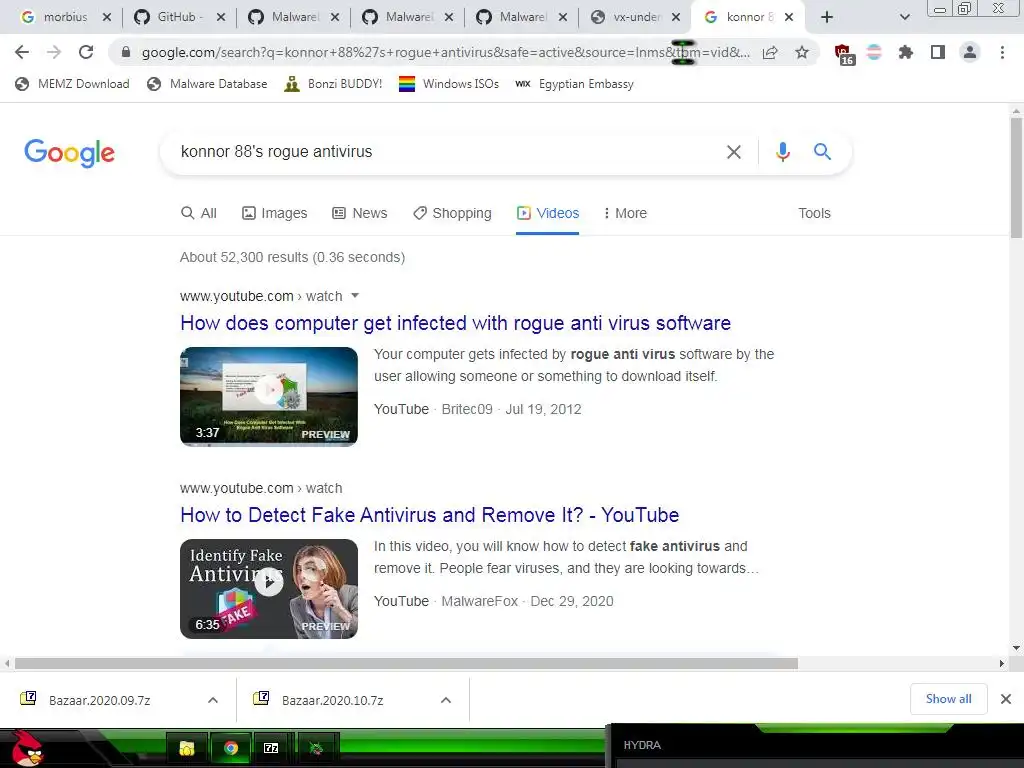Screen dimensions: 1024x768
Task: Switch to the vx-under tab
Action: (x=633, y=18)
